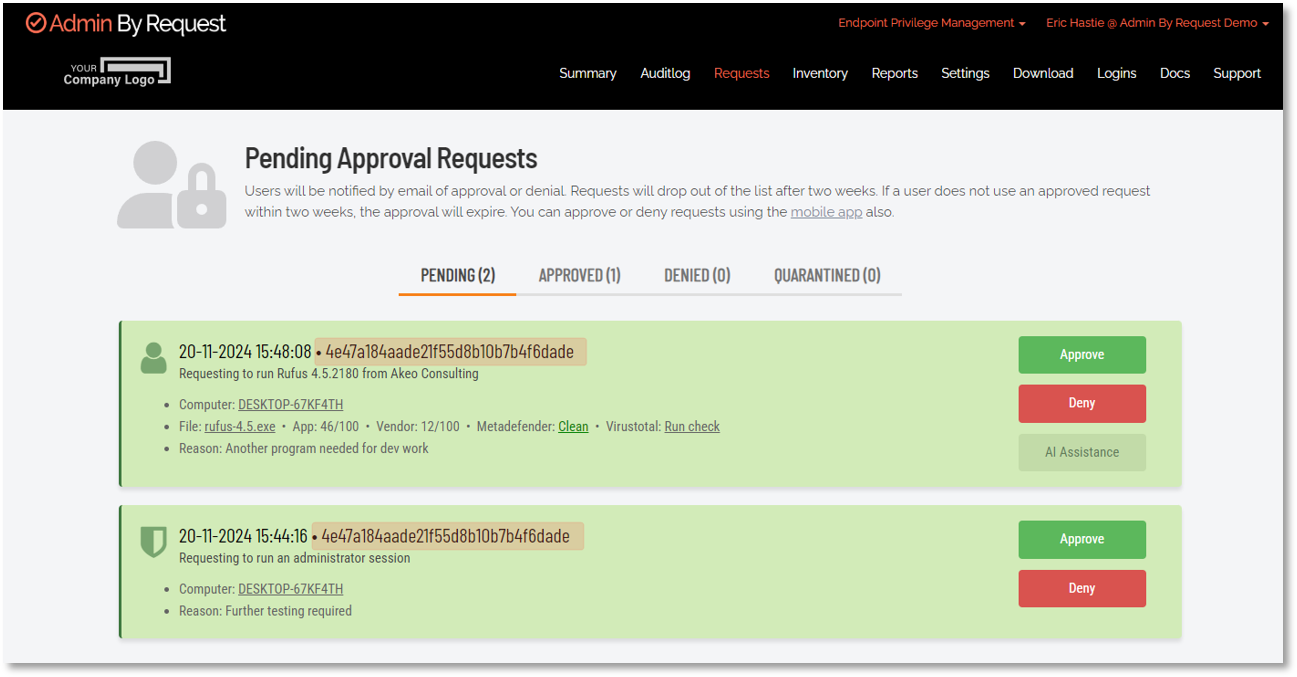
Task: Click the reason 'Another program needed for dev work'
Action: (x=327, y=449)
